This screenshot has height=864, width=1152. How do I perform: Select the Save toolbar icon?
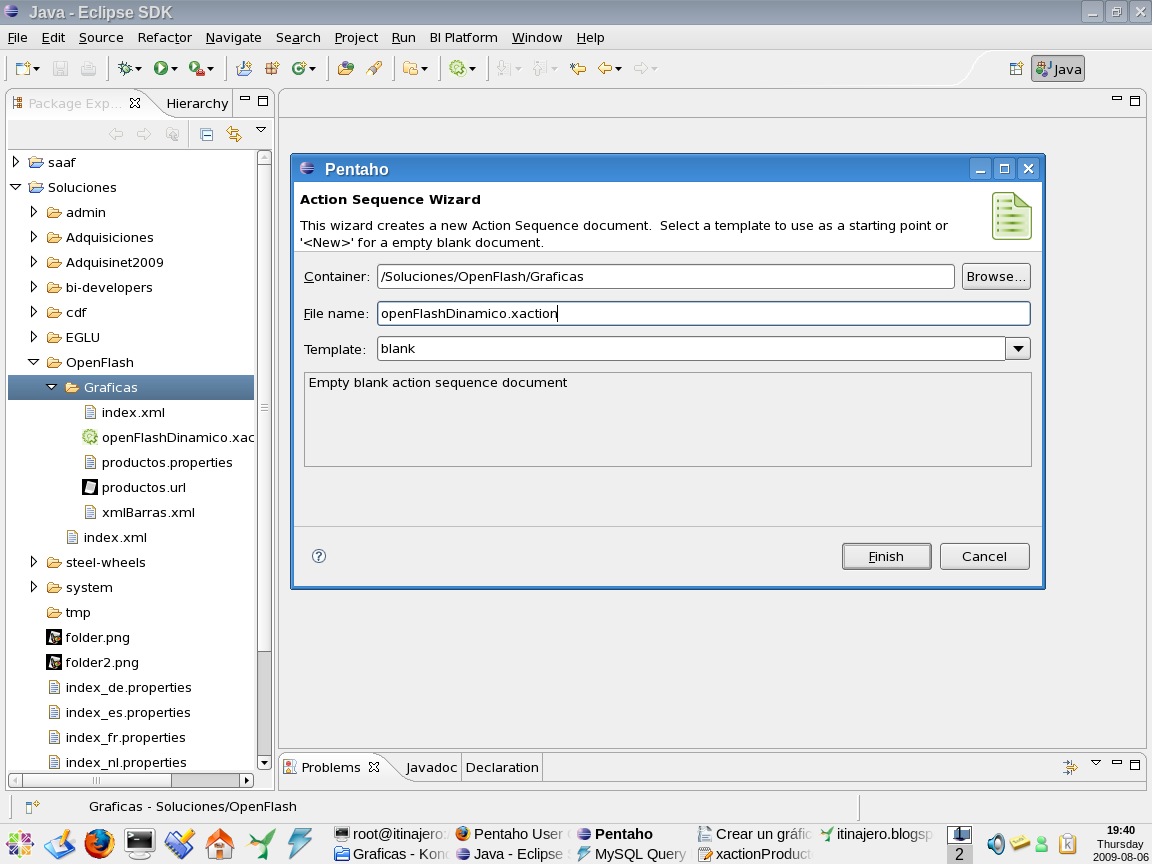(60, 68)
